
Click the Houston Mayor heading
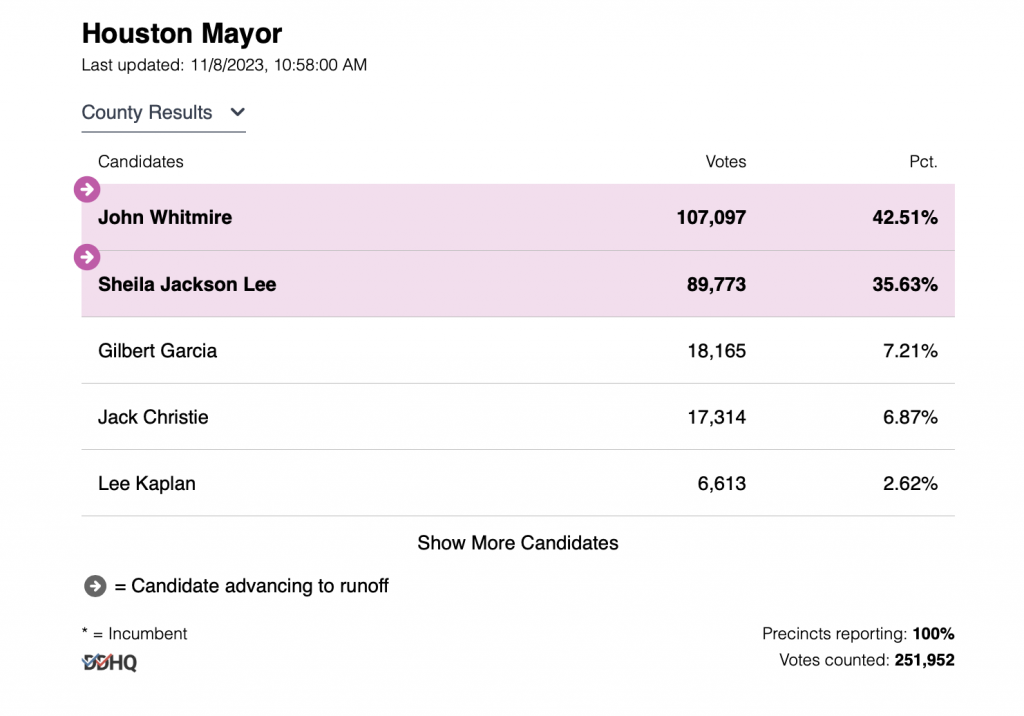(182, 33)
